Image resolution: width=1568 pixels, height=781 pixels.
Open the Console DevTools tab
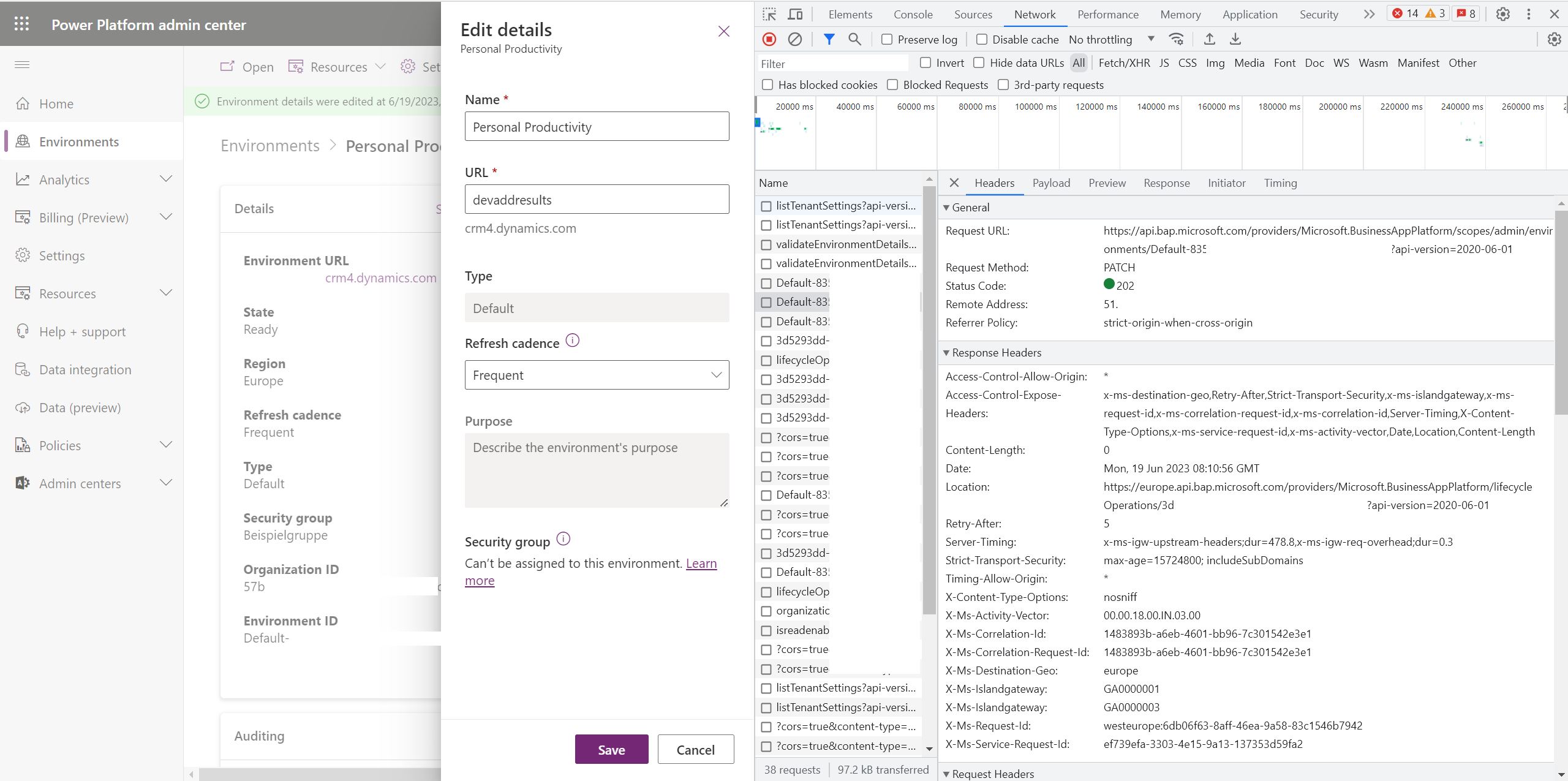(x=913, y=14)
